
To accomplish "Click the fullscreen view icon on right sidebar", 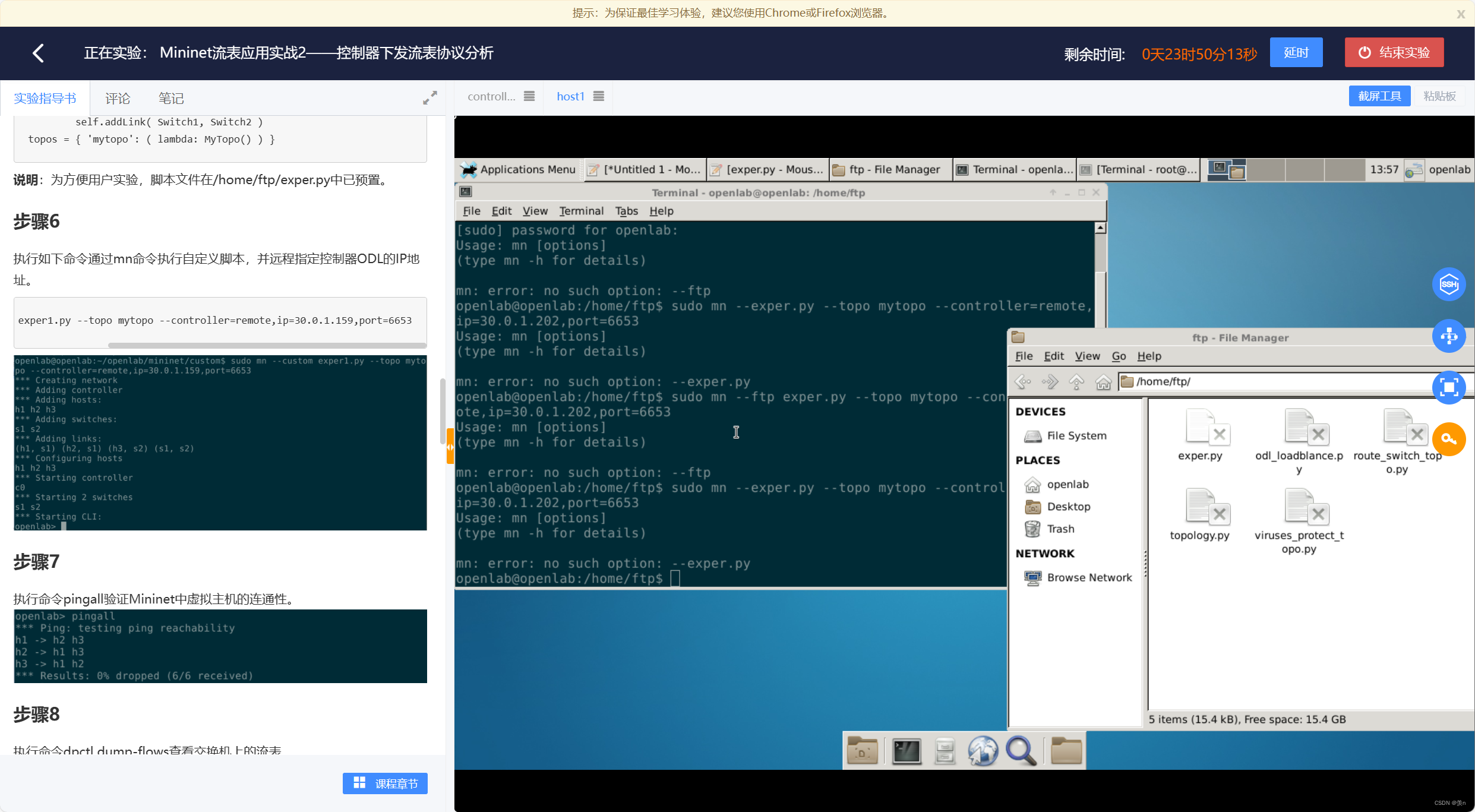I will pos(1449,387).
